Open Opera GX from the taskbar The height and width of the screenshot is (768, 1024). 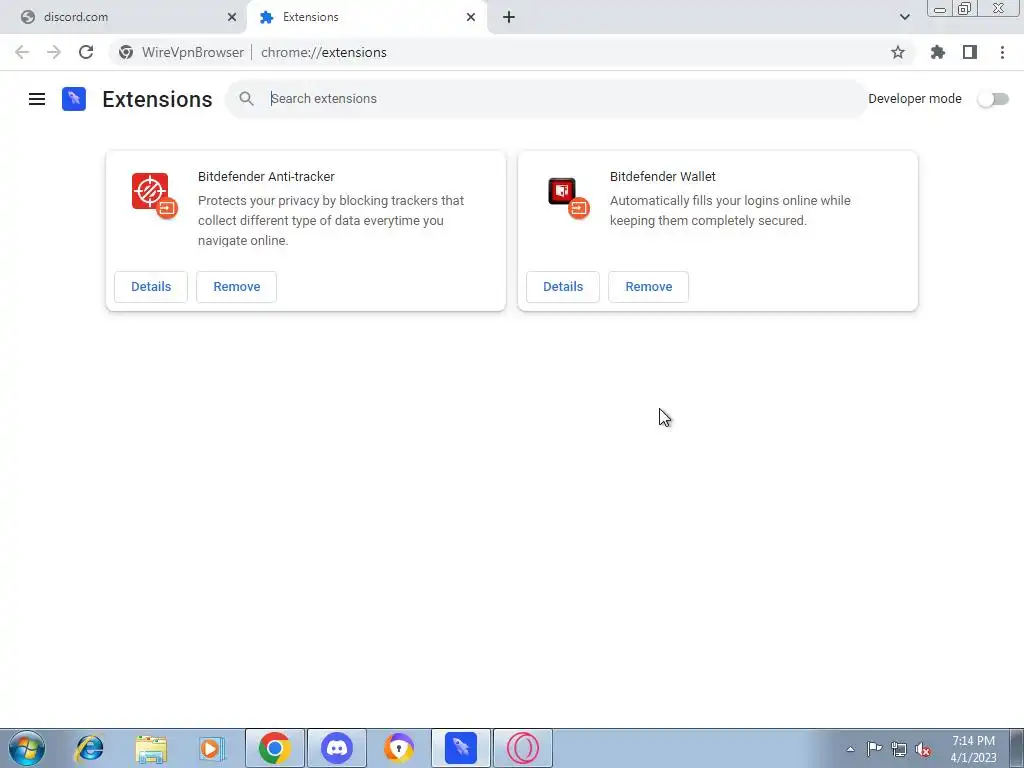click(522, 748)
